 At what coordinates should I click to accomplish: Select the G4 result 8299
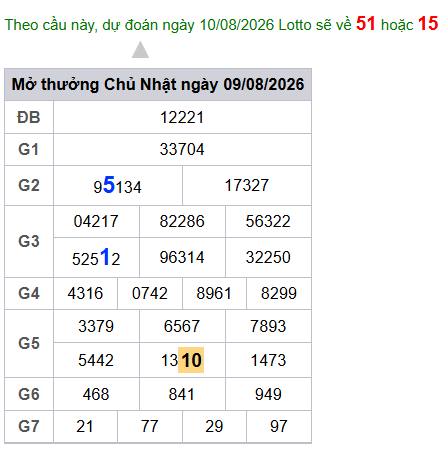(279, 293)
